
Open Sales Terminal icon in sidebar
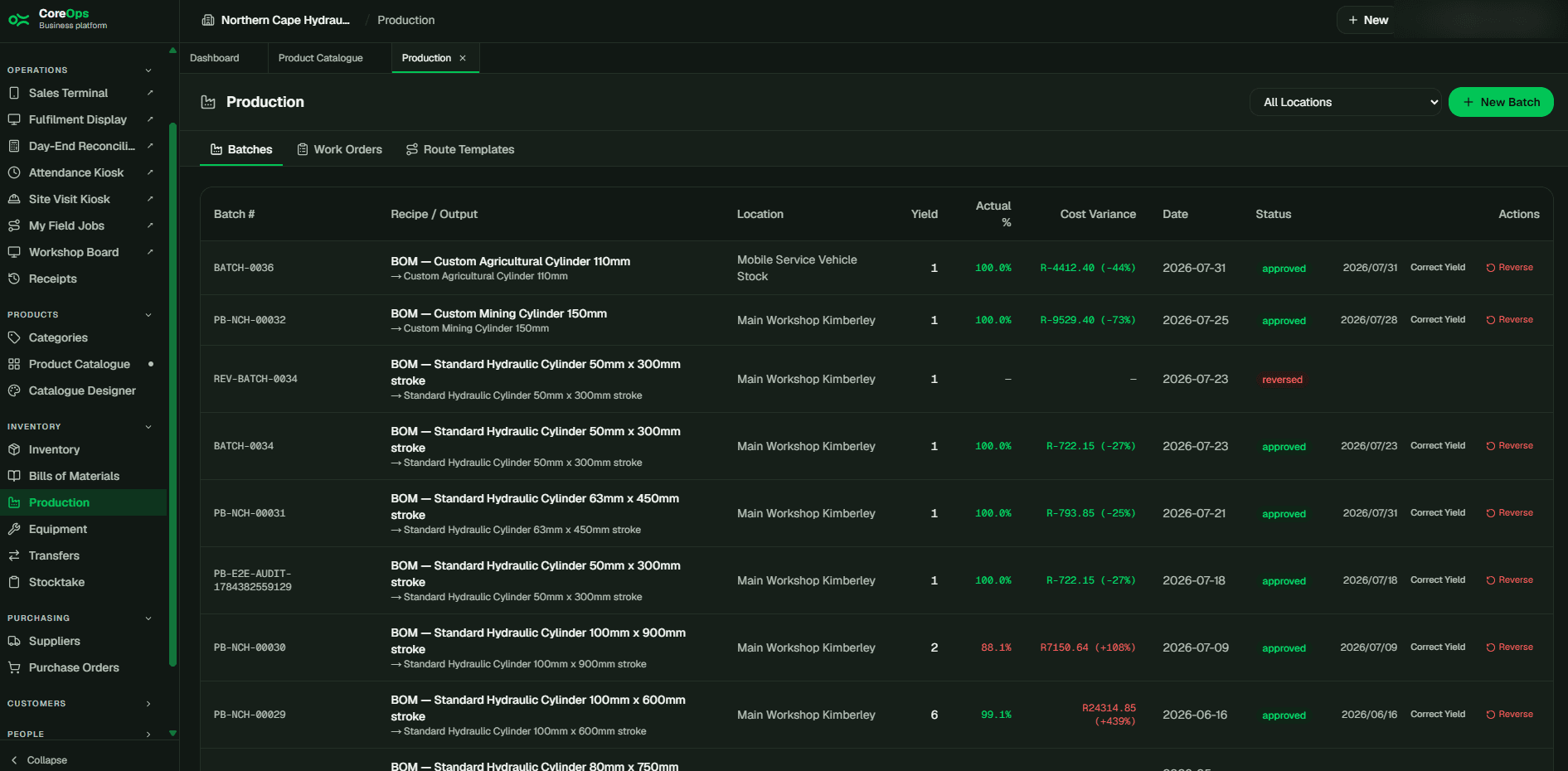(x=14, y=93)
